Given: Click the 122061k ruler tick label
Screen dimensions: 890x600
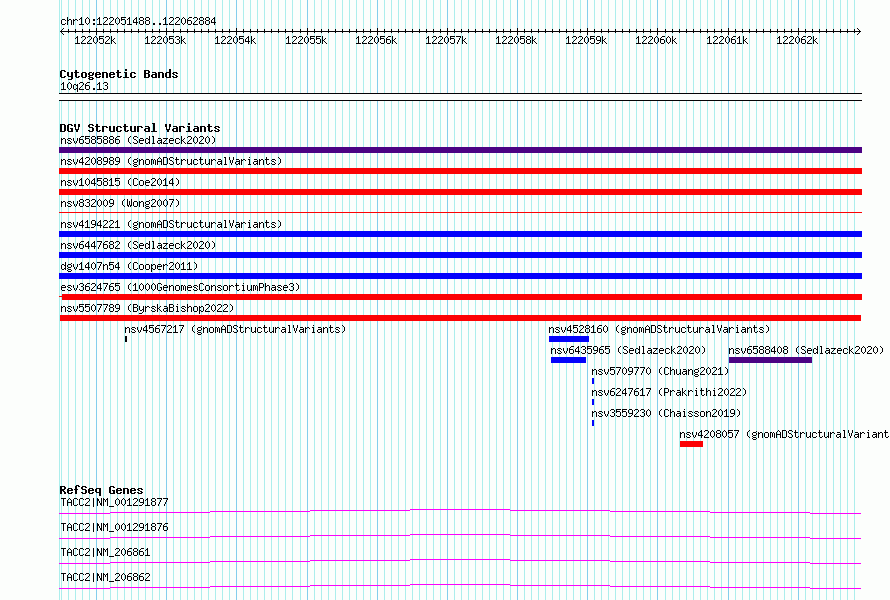Looking at the screenshot, I should coord(727,40).
